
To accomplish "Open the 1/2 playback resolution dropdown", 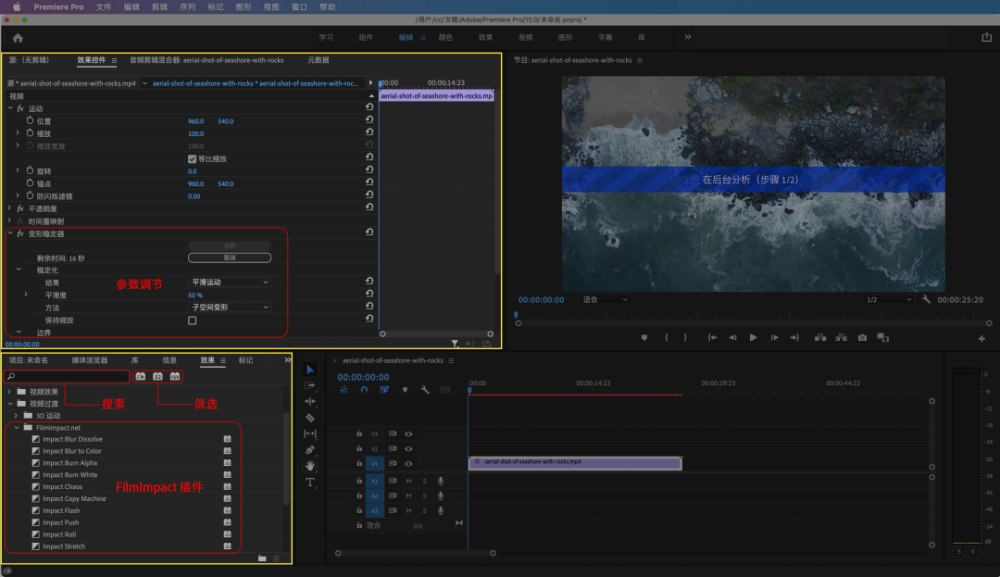I will 889,300.
